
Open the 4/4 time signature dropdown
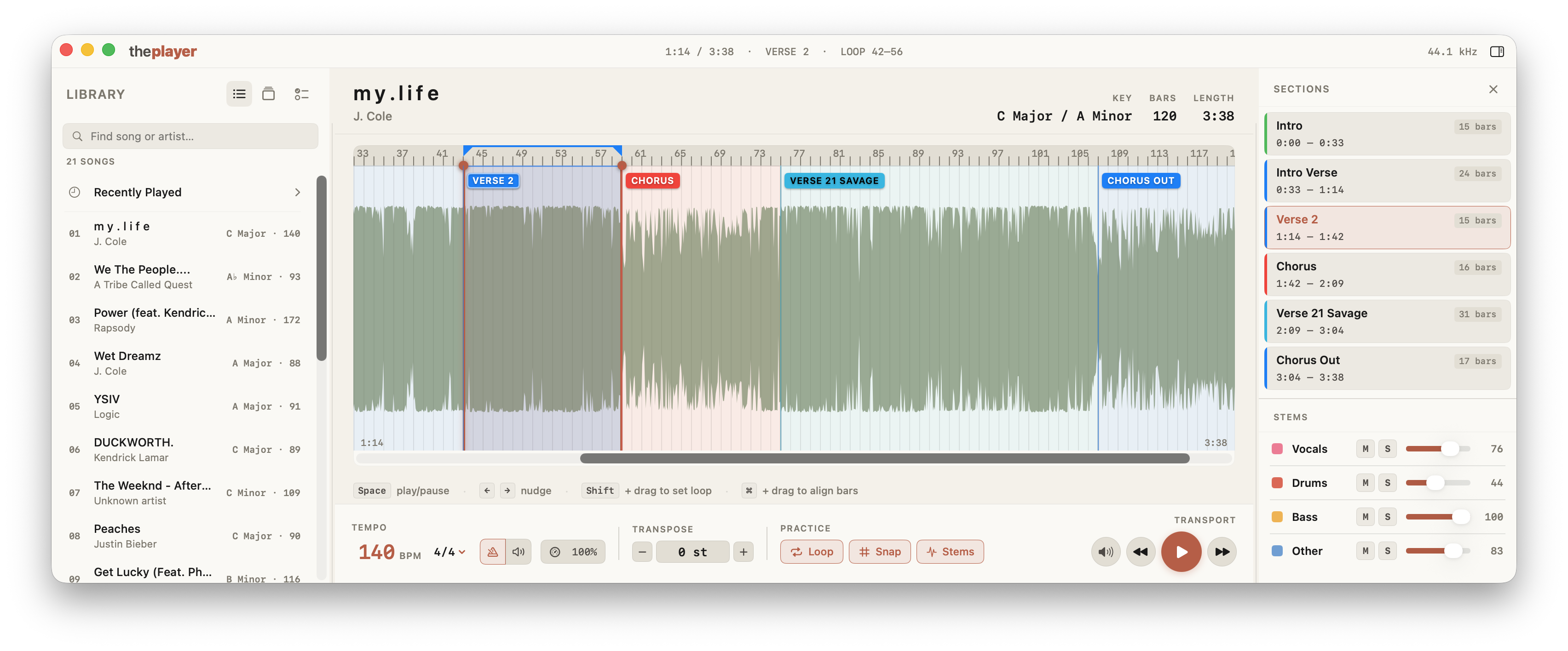449,552
